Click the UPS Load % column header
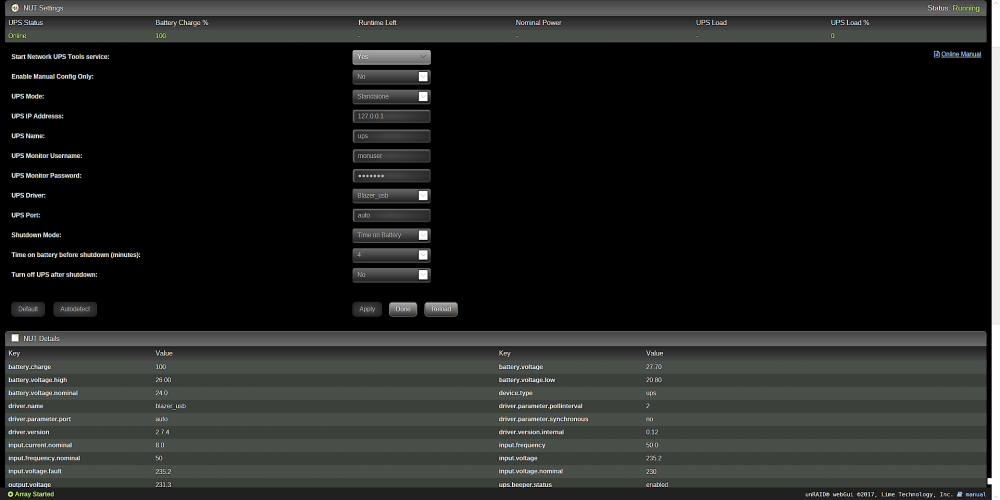1000x500 pixels. point(849,22)
